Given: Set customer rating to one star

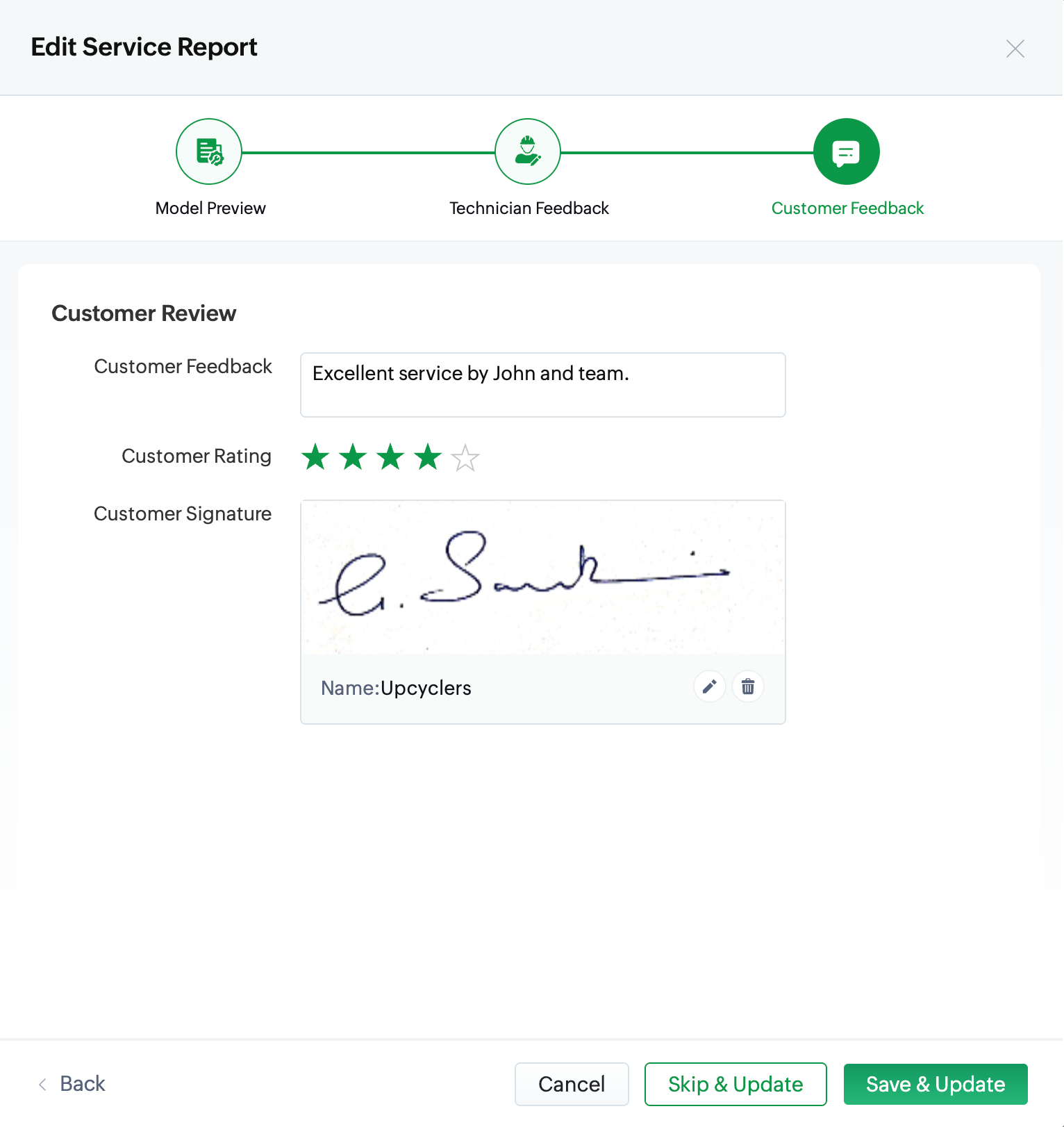Looking at the screenshot, I should (315, 457).
